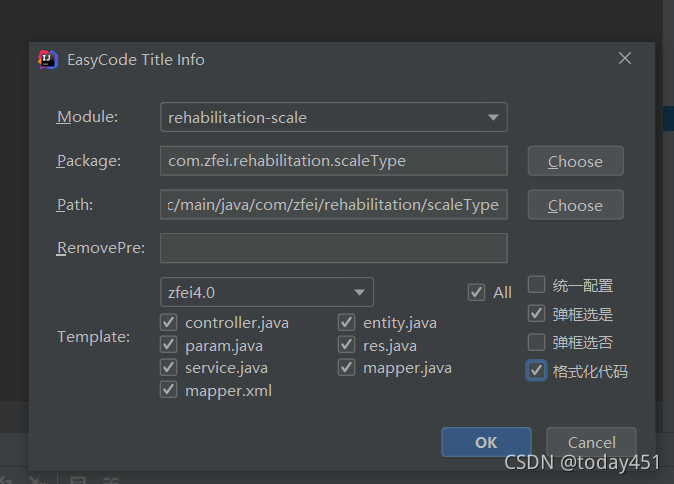Viewport: 674px width, 484px height.
Task: Toggle the 格式化代码 checkbox
Action: [536, 371]
